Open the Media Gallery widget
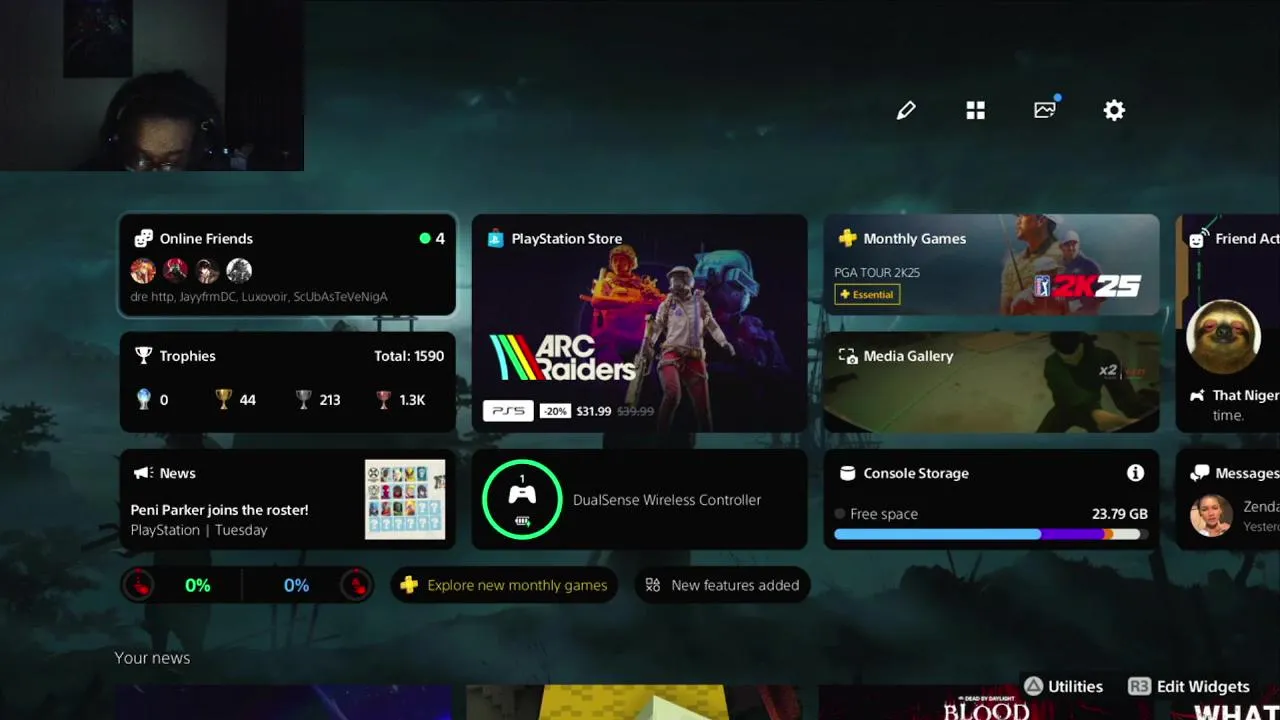 992,381
